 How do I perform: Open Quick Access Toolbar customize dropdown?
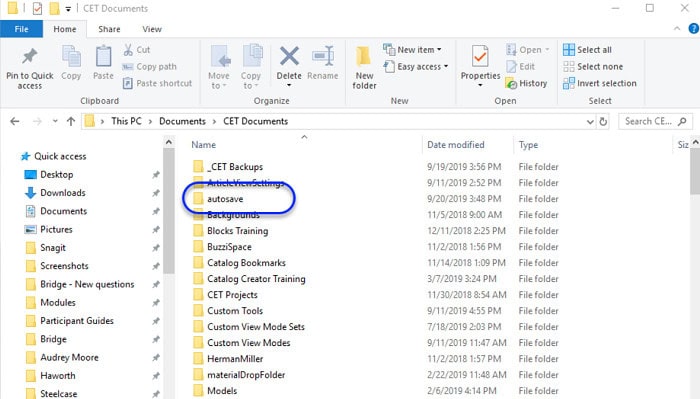(68, 8)
